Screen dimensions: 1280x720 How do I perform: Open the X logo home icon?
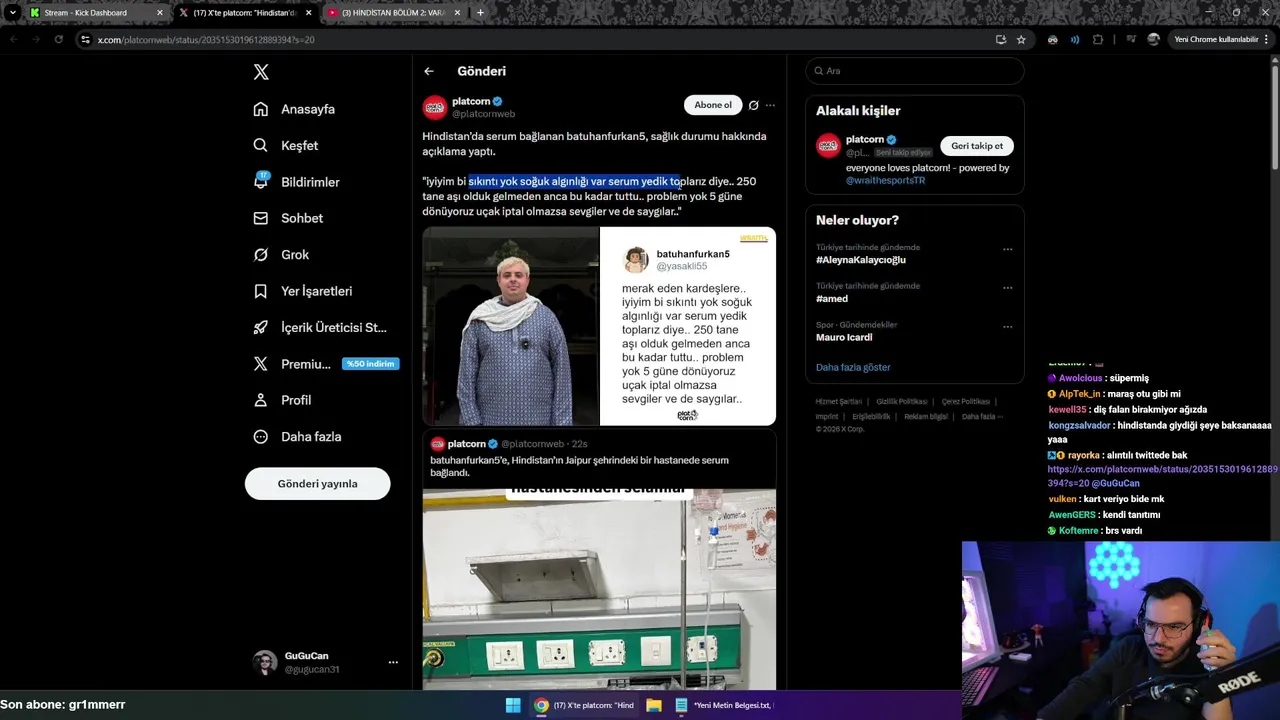coord(261,72)
